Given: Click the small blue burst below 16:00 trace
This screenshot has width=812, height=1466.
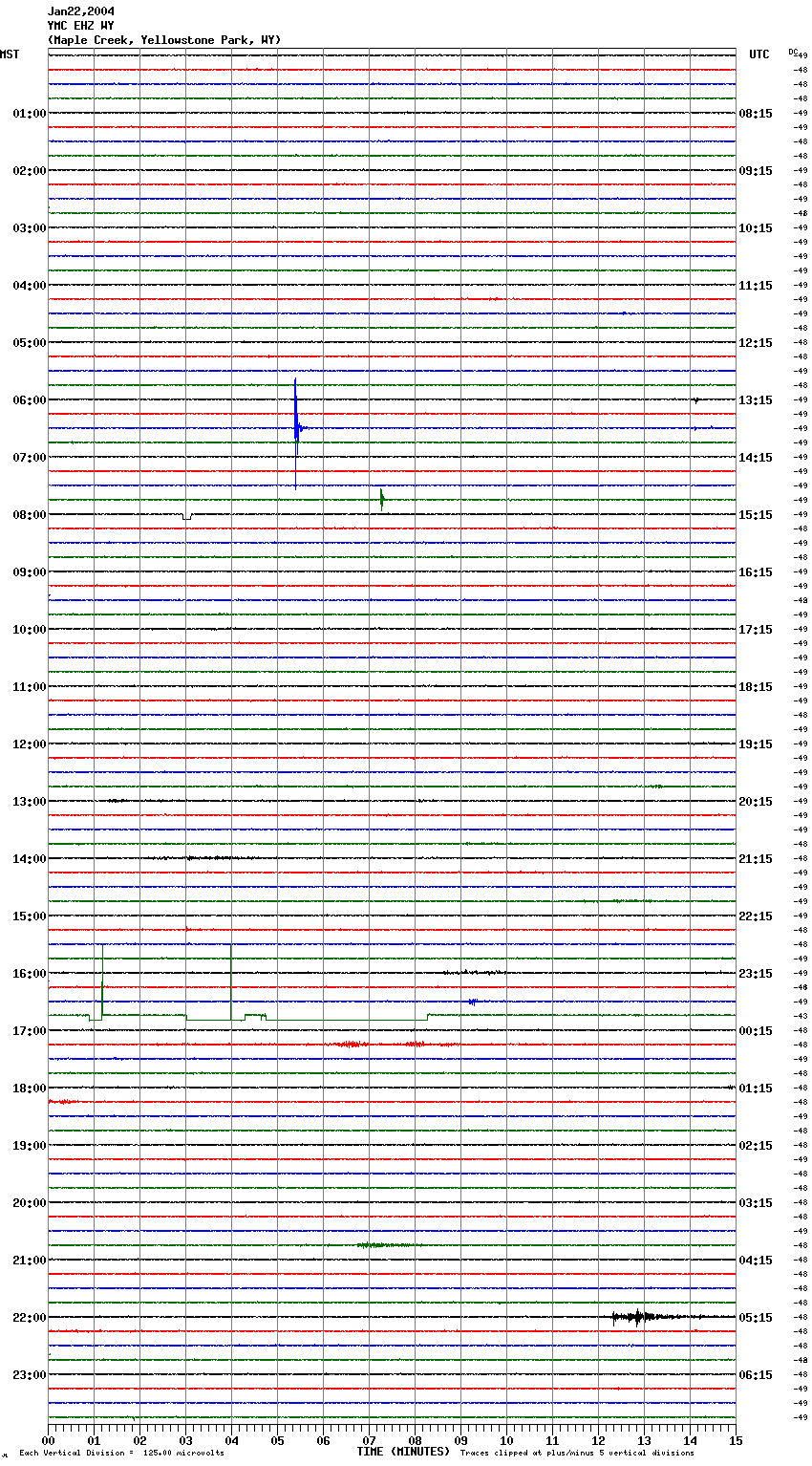Looking at the screenshot, I should [472, 1002].
